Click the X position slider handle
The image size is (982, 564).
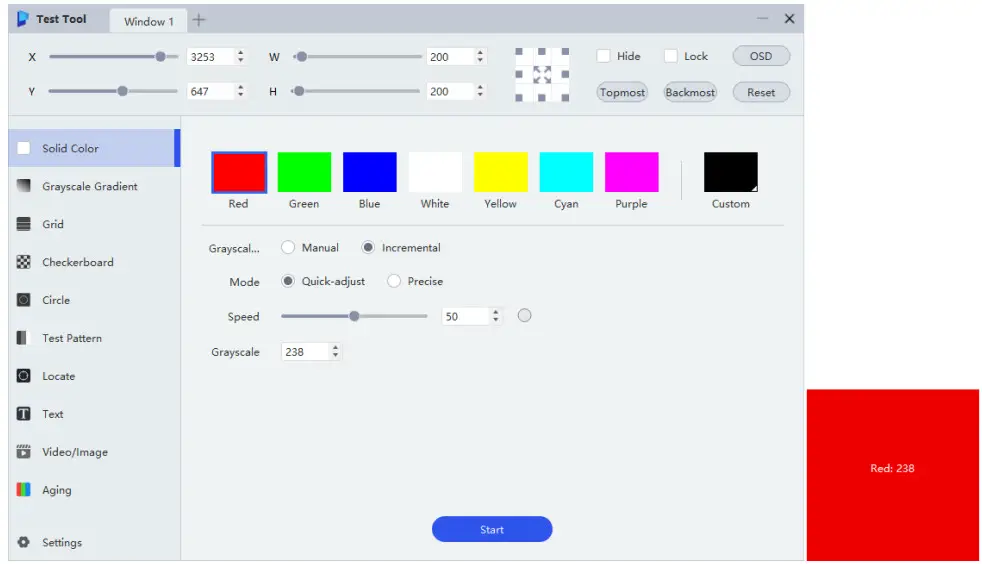tap(160, 56)
